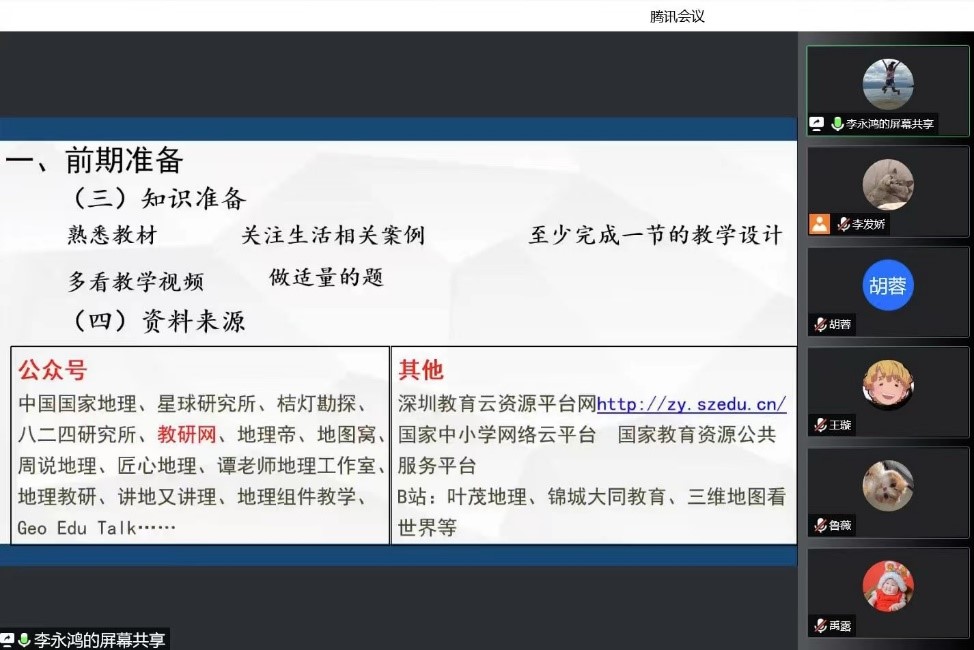Select 王璇's cartoon avatar thumbnail

point(888,385)
